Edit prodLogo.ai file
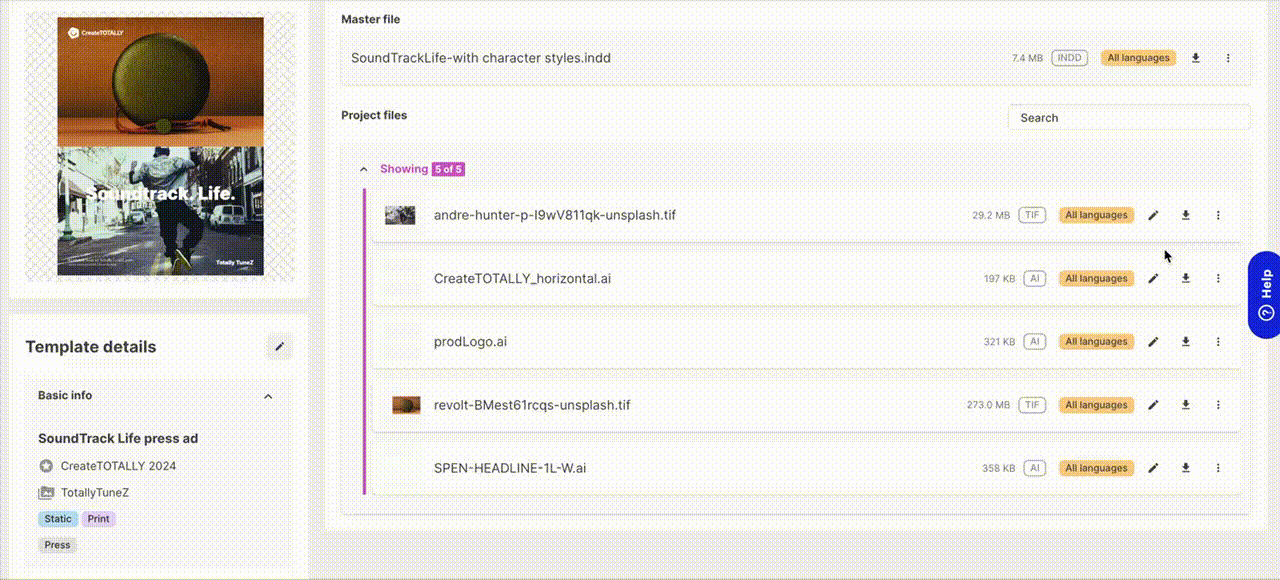 1153,341
